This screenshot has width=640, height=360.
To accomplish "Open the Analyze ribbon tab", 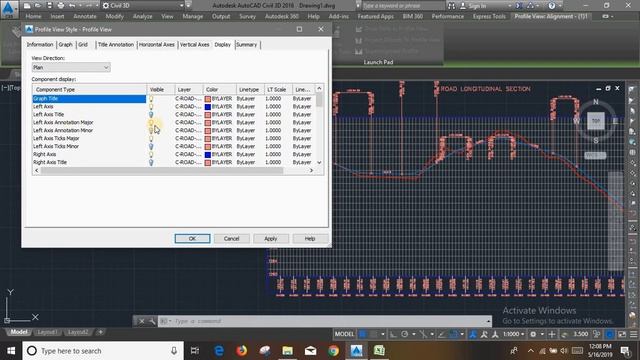I will click(142, 16).
